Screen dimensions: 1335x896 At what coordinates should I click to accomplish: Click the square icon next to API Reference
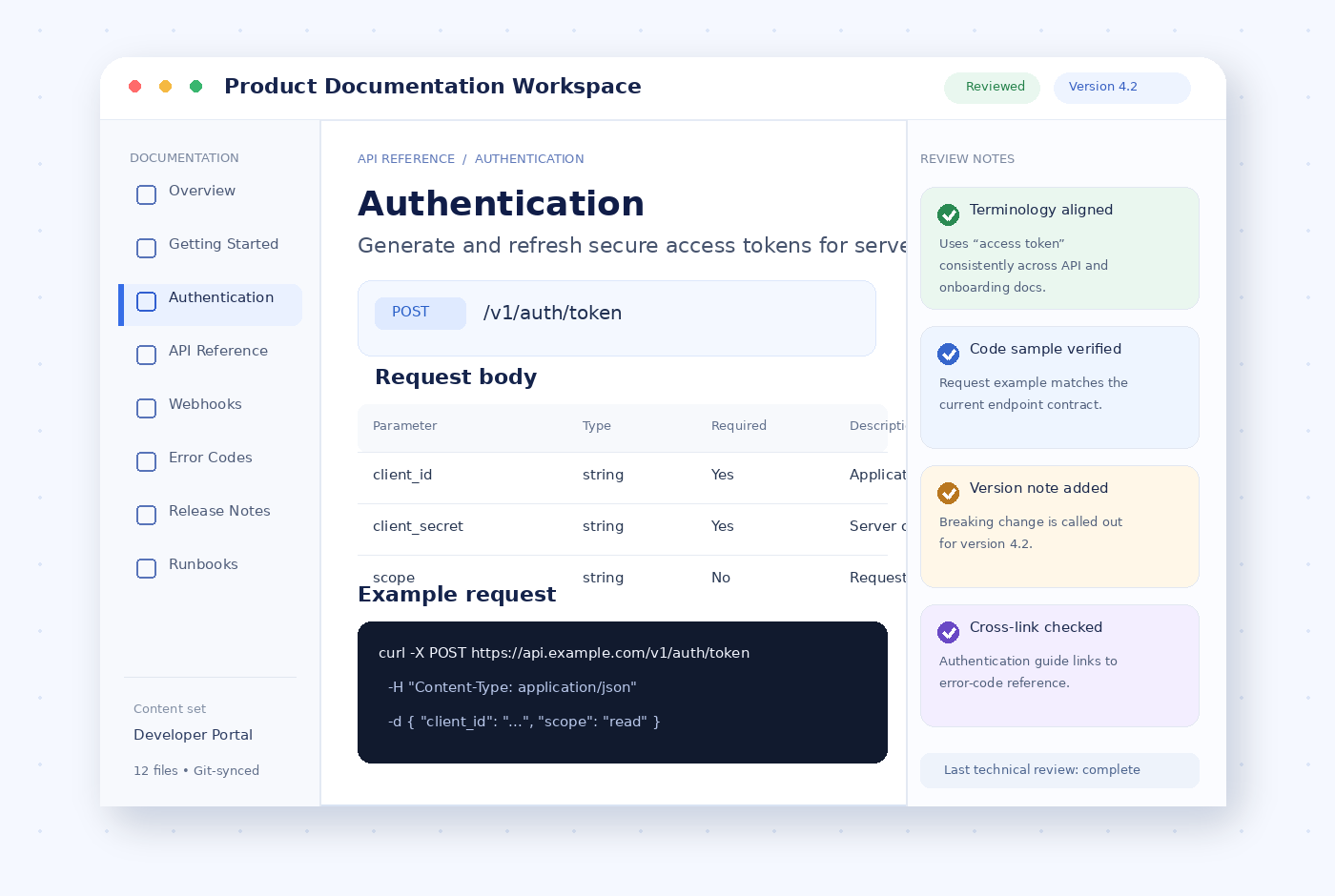click(x=147, y=355)
